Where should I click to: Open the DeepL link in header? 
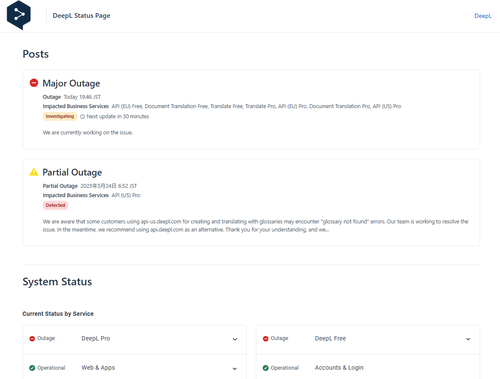[483, 16]
